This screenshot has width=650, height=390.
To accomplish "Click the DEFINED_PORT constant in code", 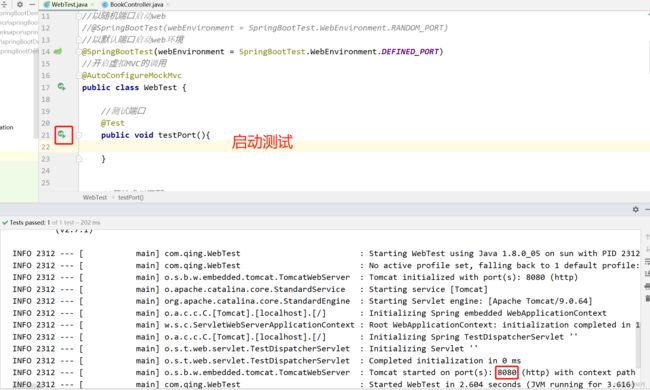I will coord(410,51).
